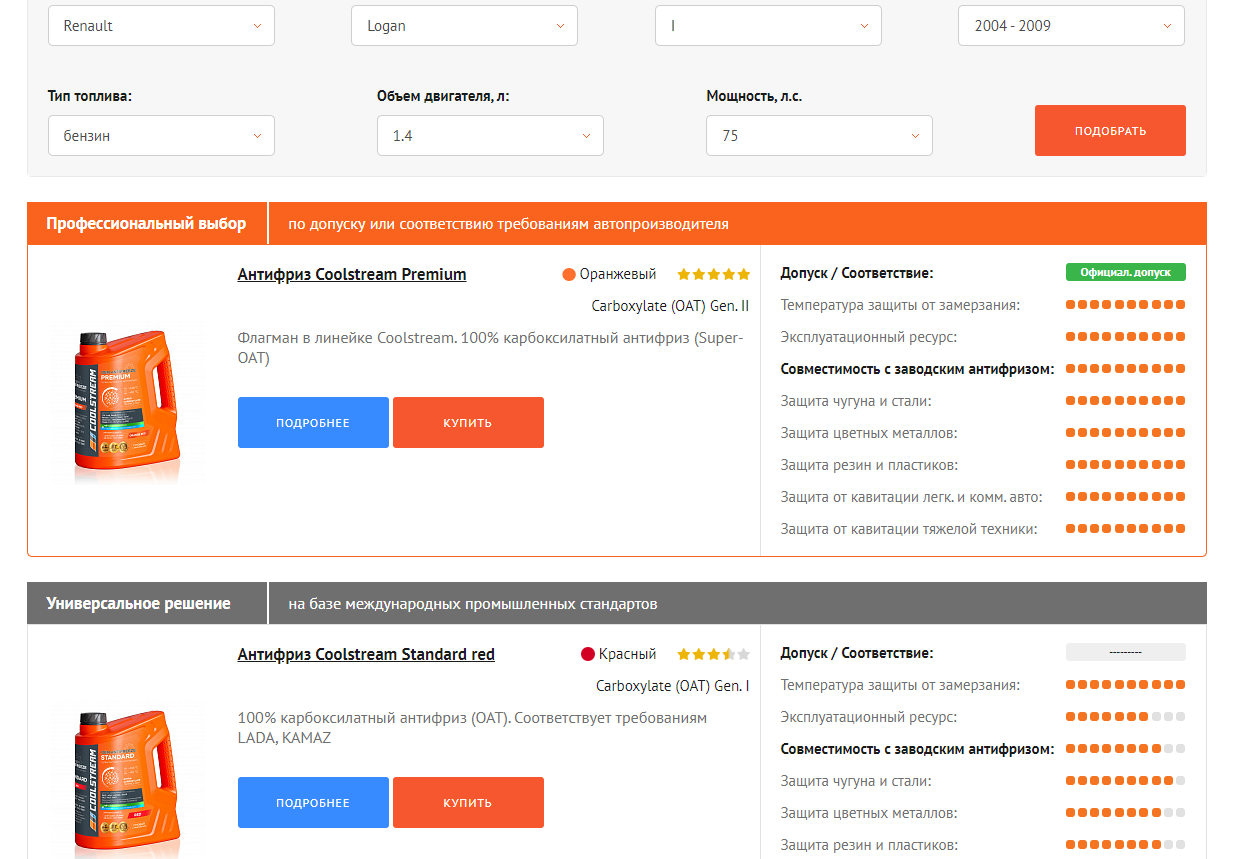1254x859 pixels.
Task: Click ПОДРОБНЕЕ for Coolstream Standard red
Action: pos(313,802)
